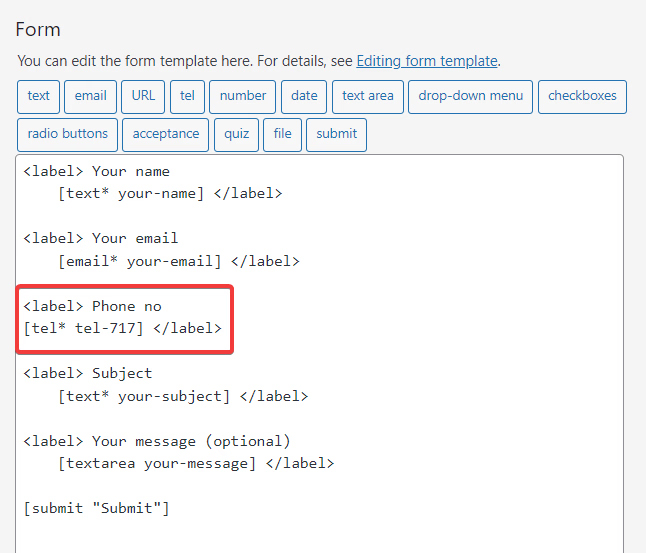This screenshot has height=553, width=646.
Task: Place cursor in '[textarea your-message]' tag
Action: click(x=157, y=464)
